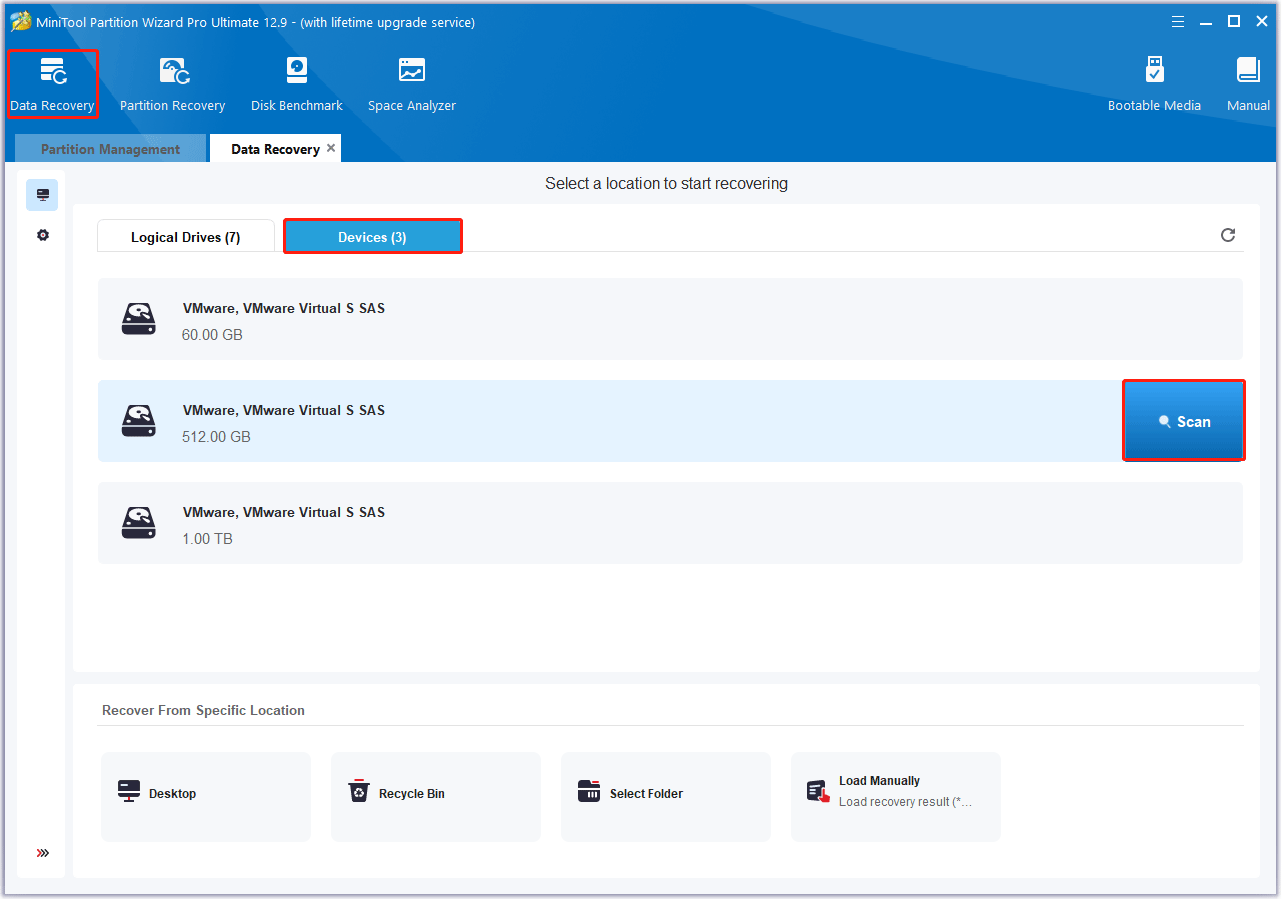Image resolution: width=1282 pixels, height=899 pixels.
Task: Recover from Recycle Bin
Action: pos(436,797)
